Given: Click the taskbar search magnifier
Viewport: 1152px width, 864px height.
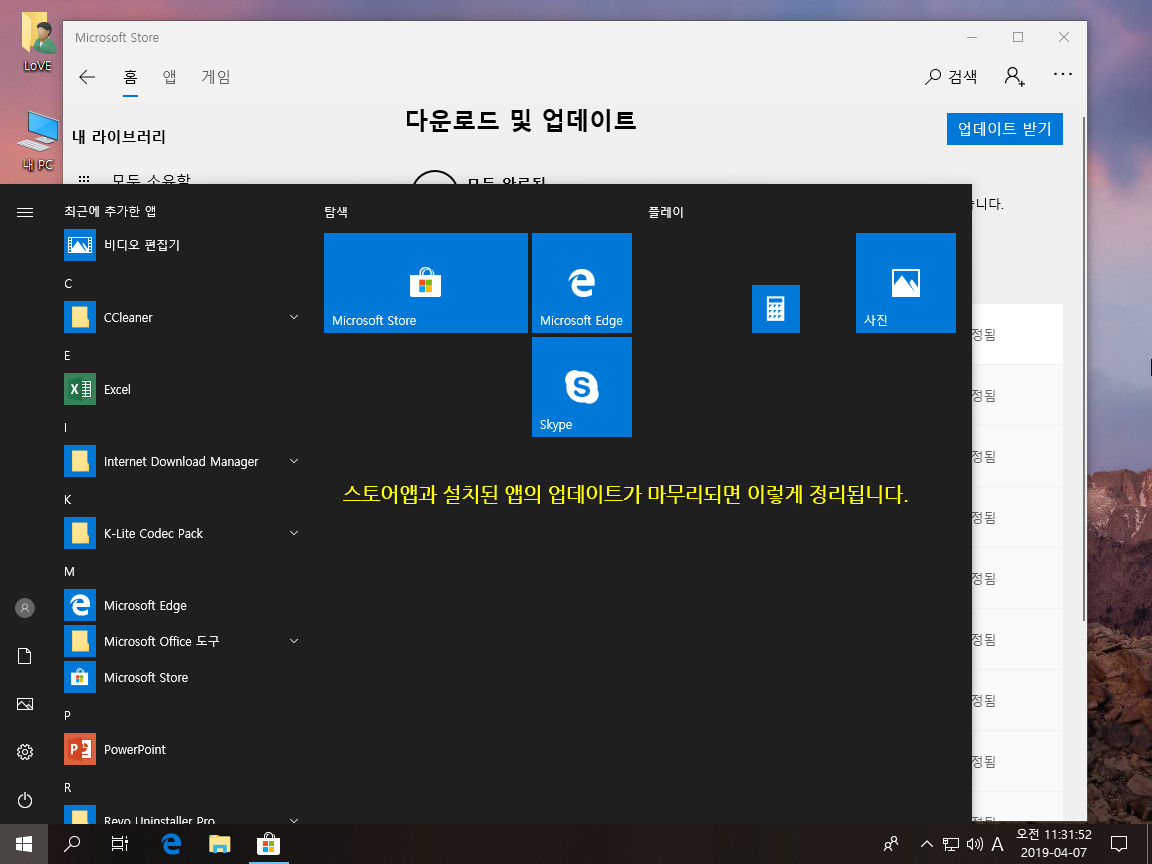Looking at the screenshot, I should (72, 844).
